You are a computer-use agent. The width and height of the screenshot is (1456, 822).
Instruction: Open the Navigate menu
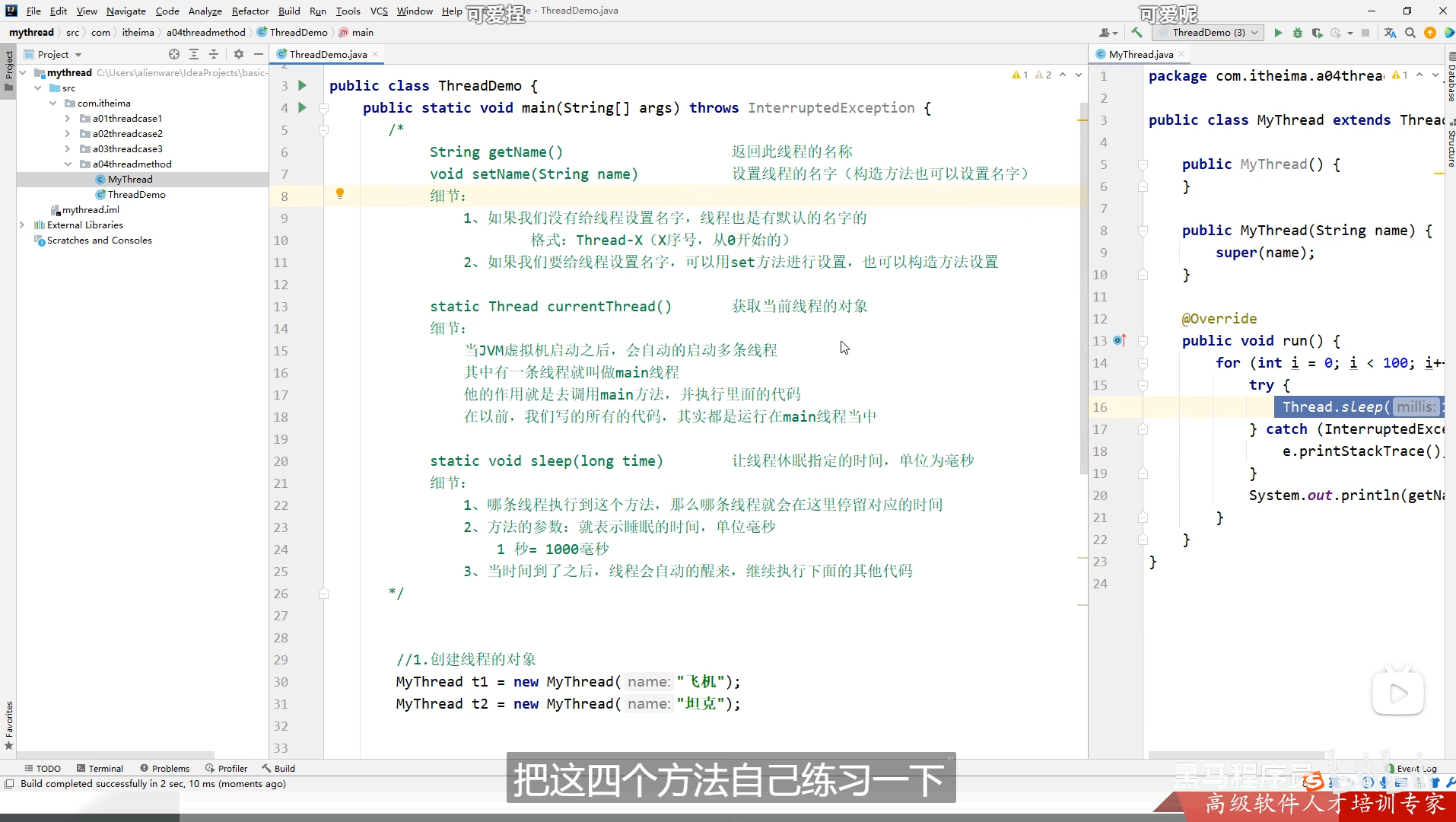tap(126, 11)
